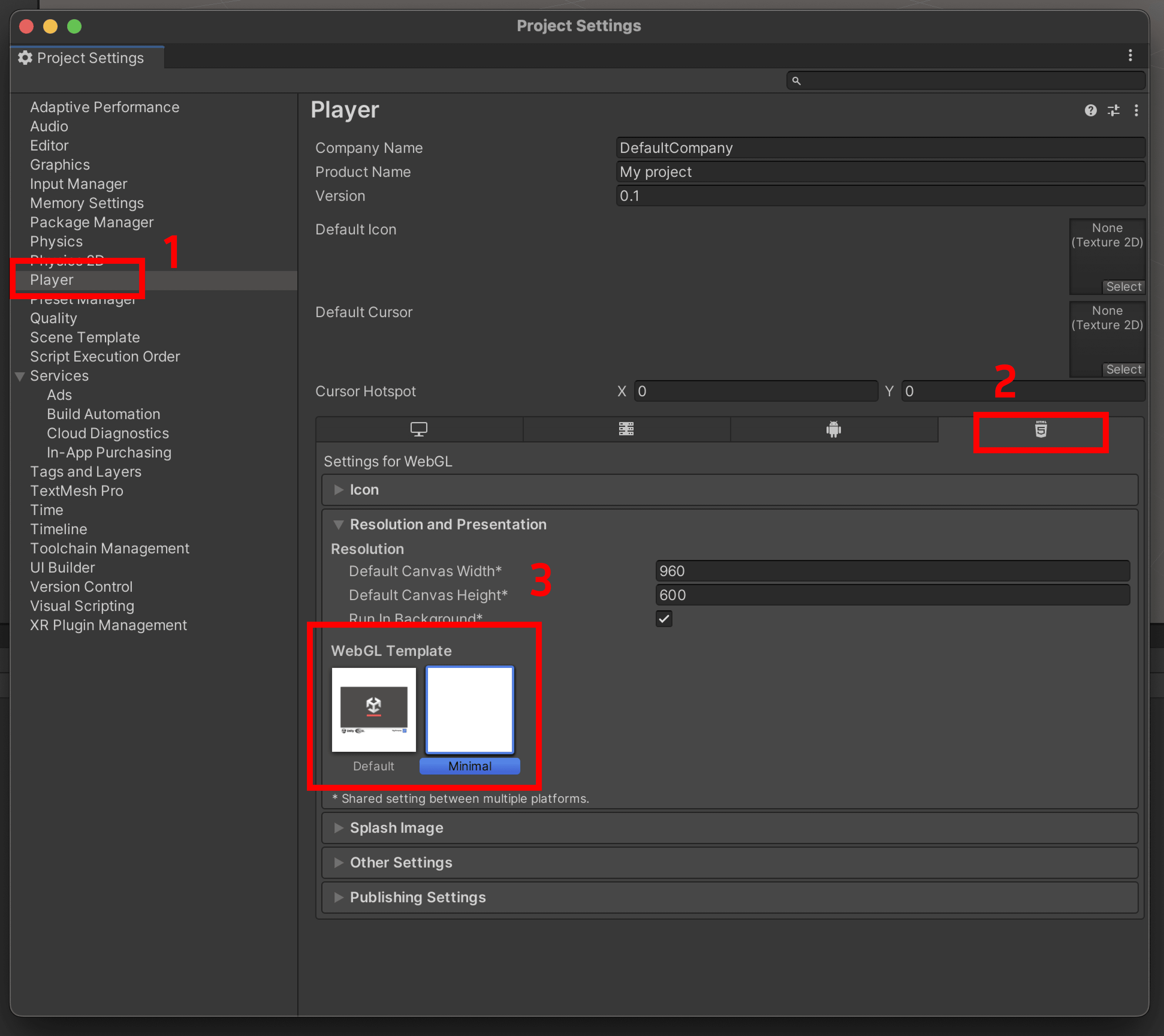Focus the settings search field

(966, 81)
